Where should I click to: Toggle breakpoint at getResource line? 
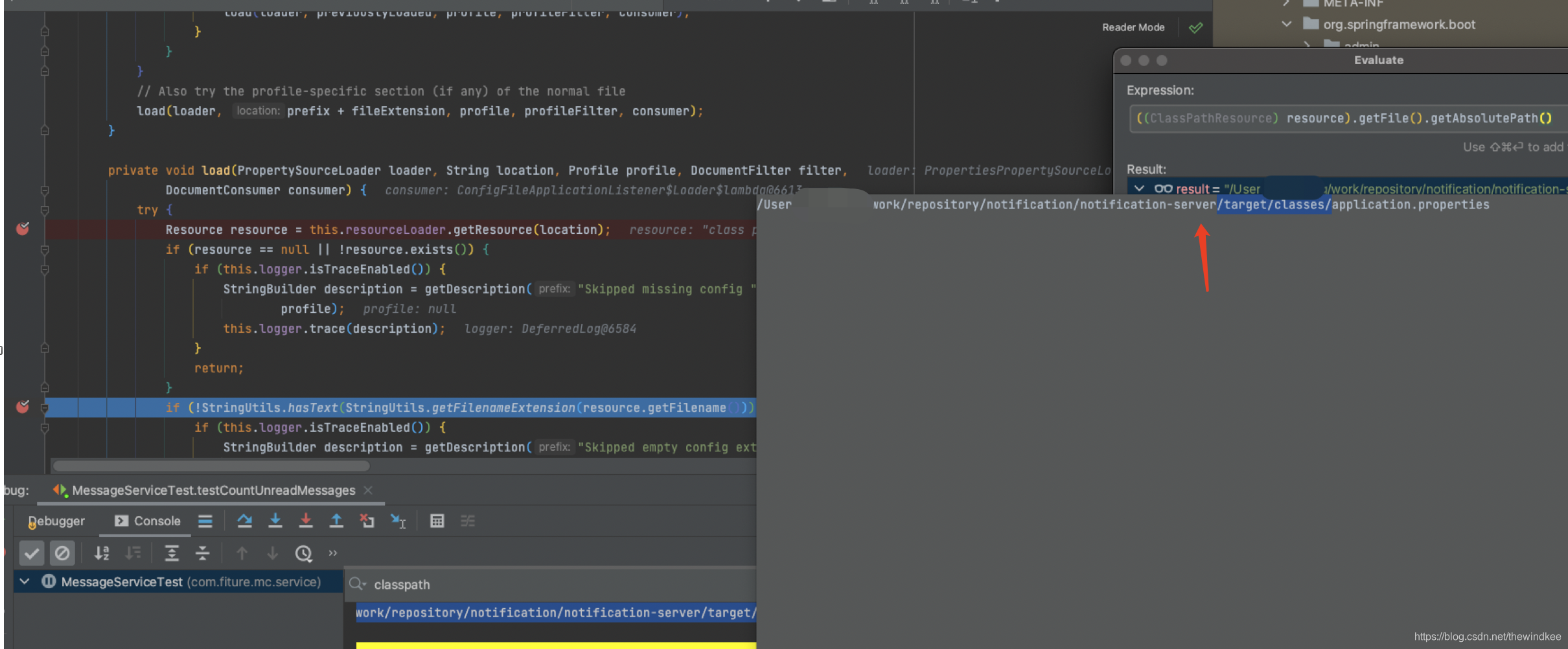click(x=23, y=229)
